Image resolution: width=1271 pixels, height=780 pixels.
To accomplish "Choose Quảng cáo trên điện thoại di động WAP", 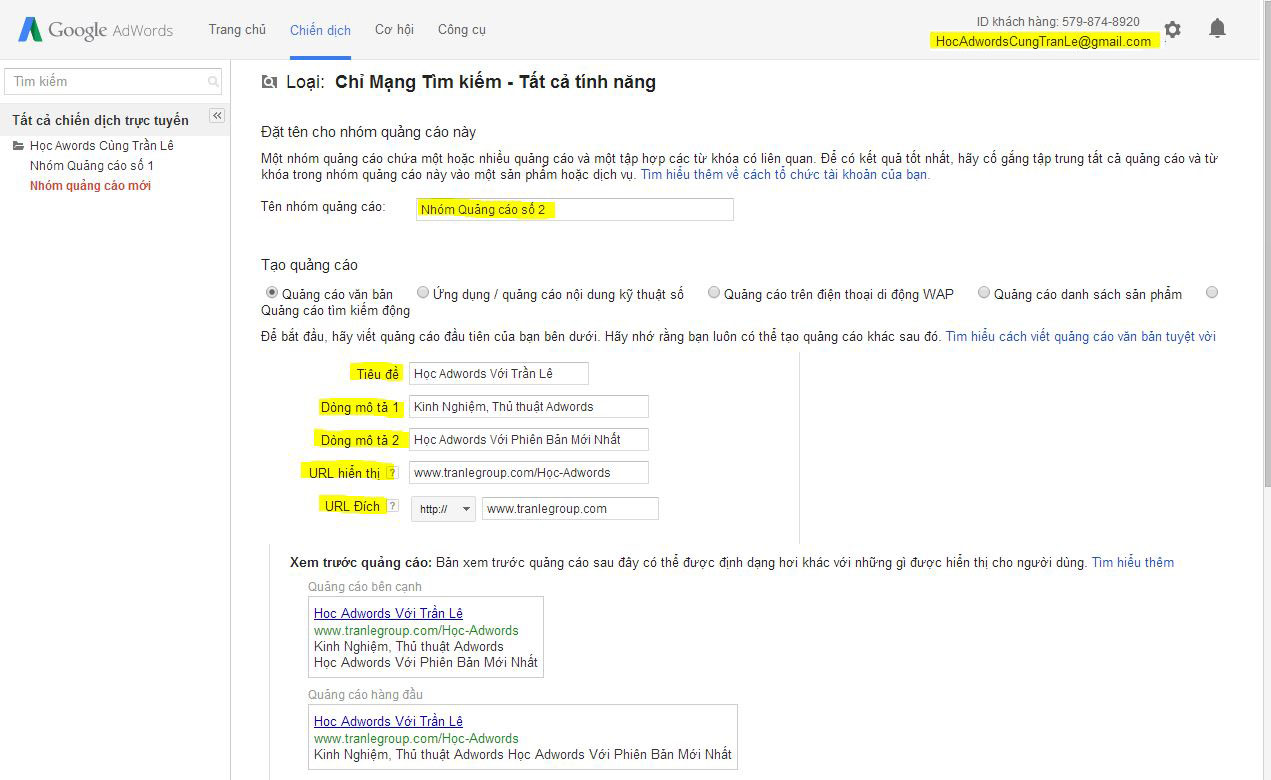I will [x=714, y=291].
